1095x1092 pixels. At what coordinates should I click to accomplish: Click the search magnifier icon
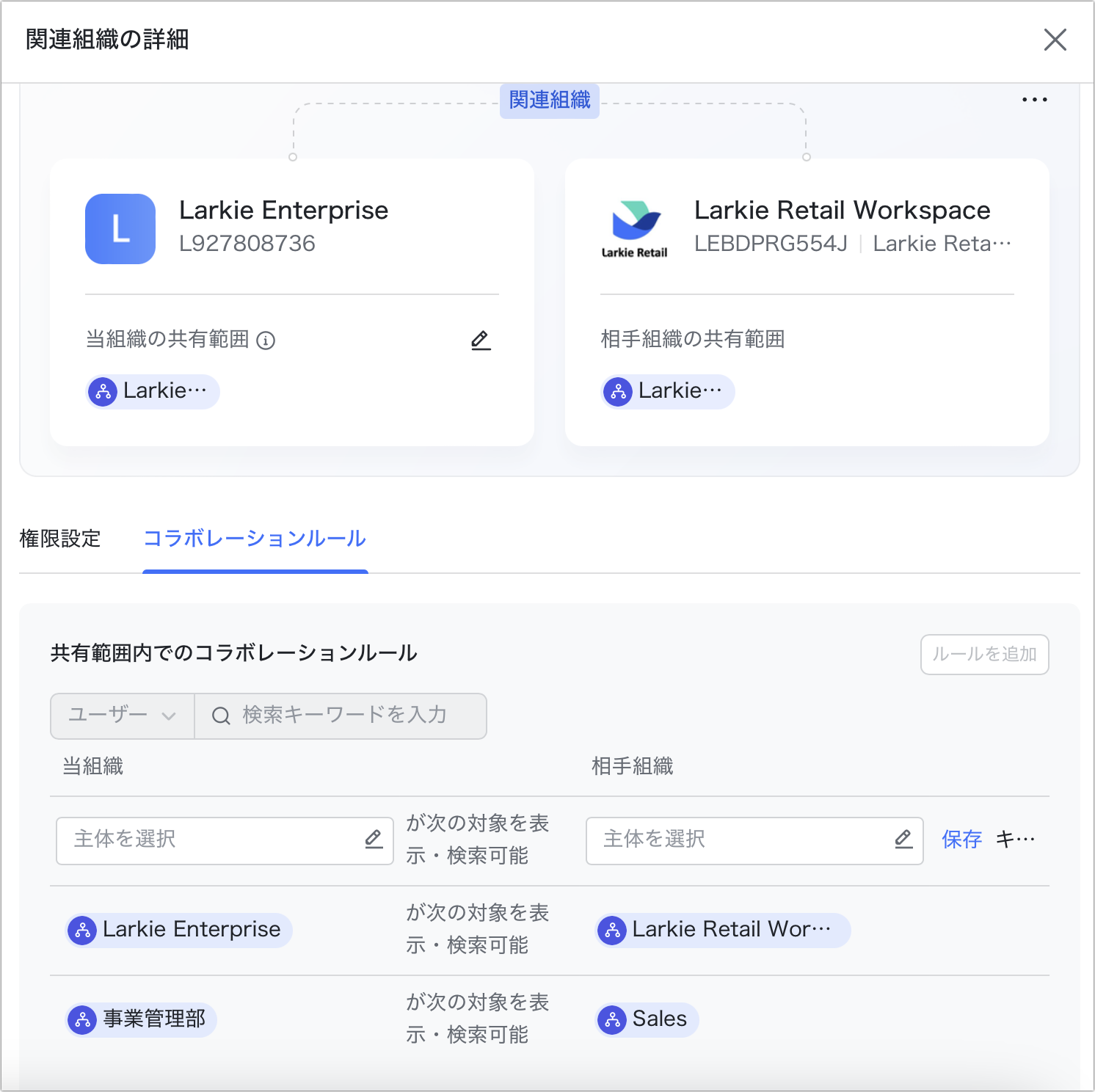click(x=221, y=716)
